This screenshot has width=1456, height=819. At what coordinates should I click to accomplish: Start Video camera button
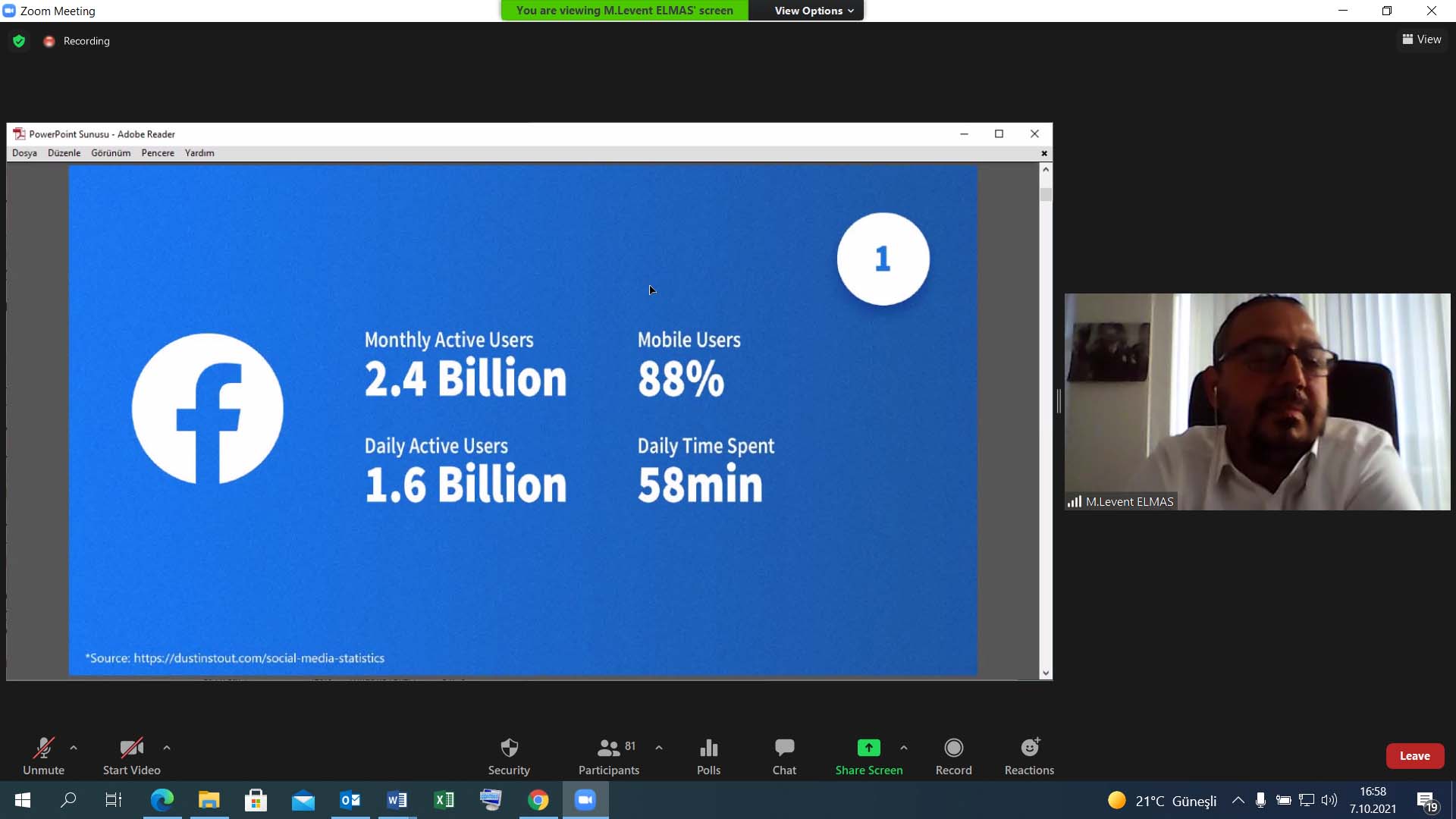(131, 756)
